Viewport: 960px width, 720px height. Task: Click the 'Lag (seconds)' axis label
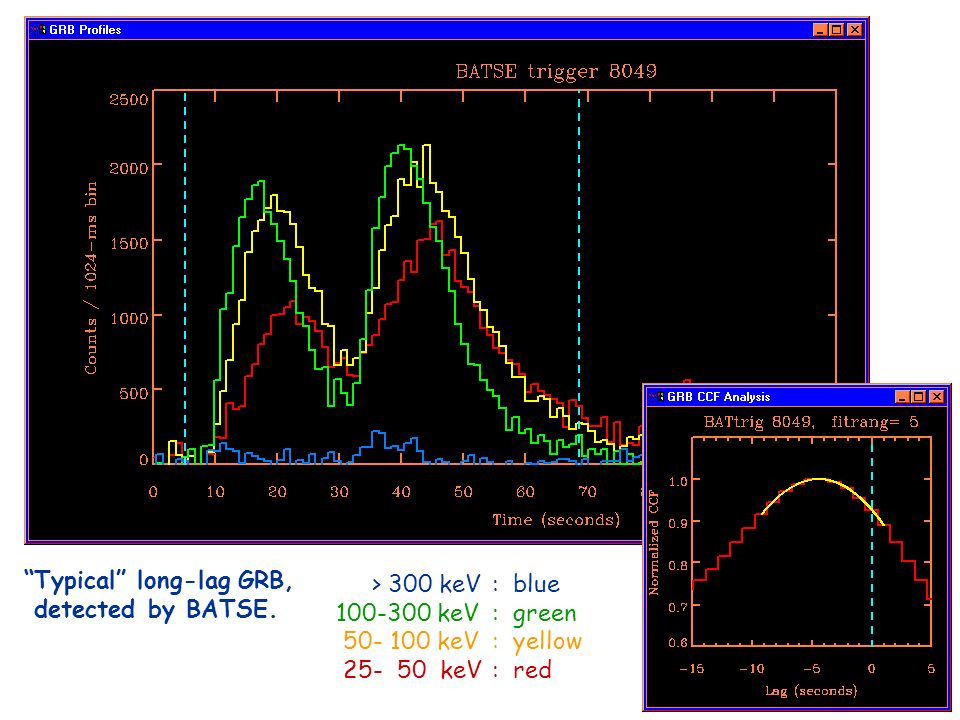pyautogui.click(x=811, y=691)
